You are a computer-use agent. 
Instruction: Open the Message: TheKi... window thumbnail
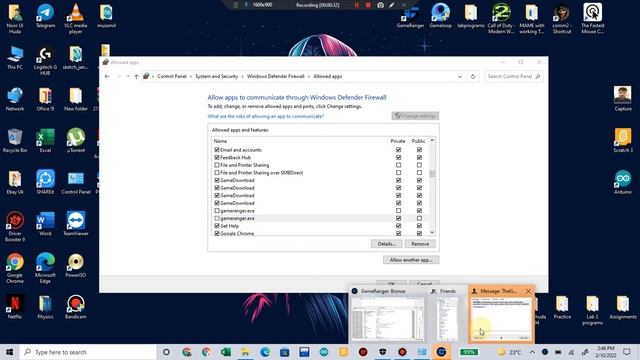[502, 314]
